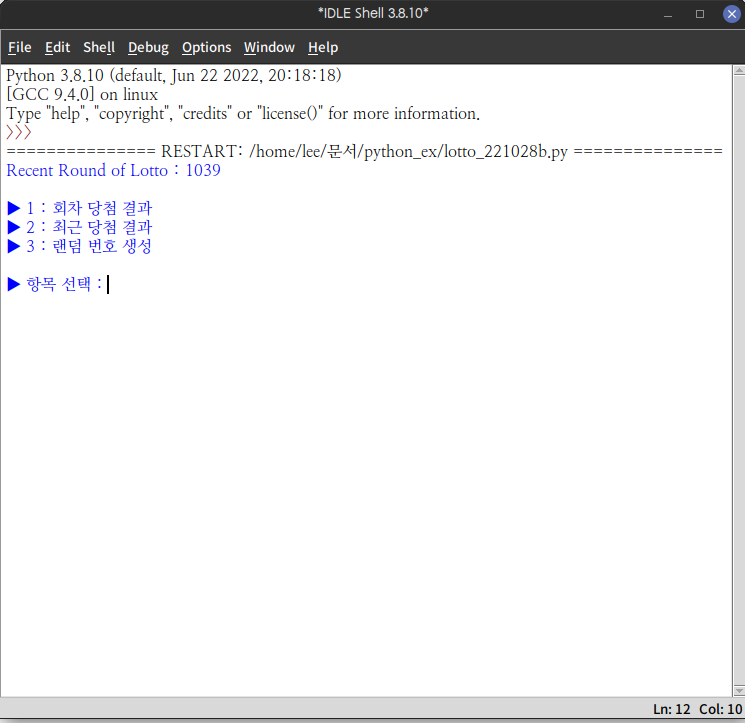Place cursor after the 항목 선택 prompt

click(x=109, y=285)
